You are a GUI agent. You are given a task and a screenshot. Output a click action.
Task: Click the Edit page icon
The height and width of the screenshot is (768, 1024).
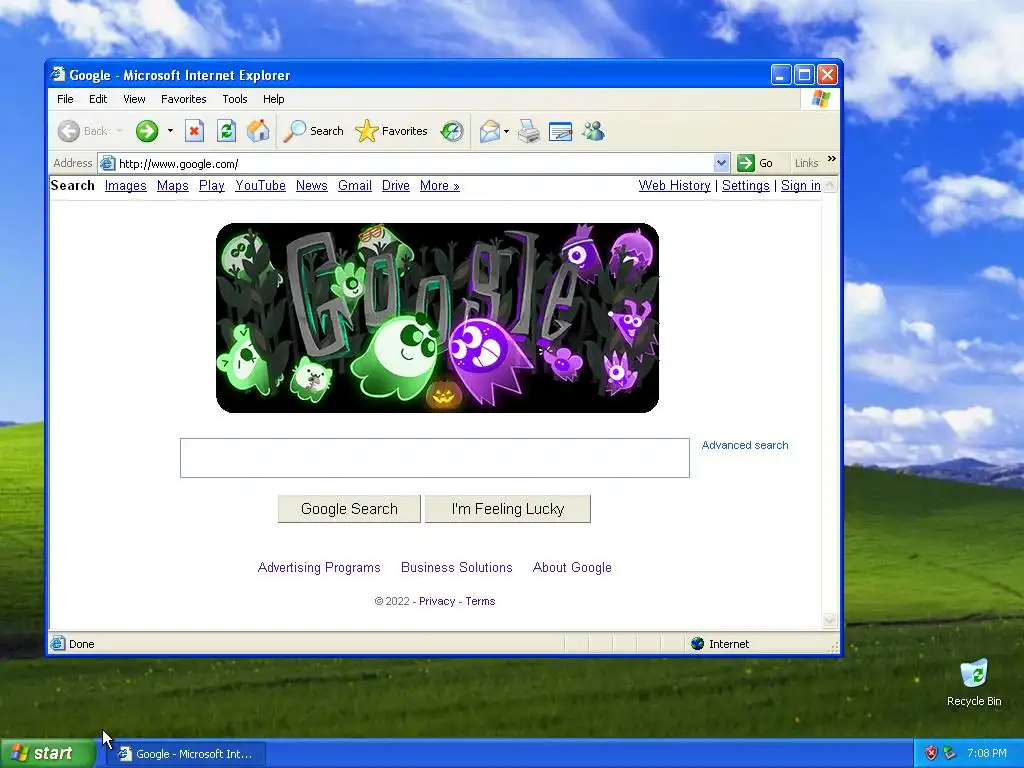(560, 131)
